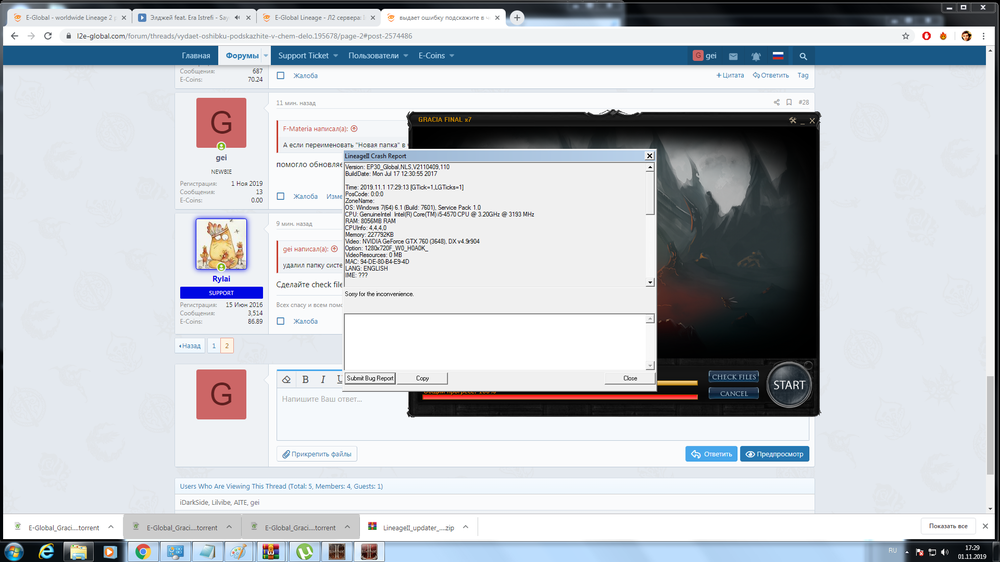Open the Пользователи dropdown menu
Screen dimensions: 1000x562
pos(378,56)
